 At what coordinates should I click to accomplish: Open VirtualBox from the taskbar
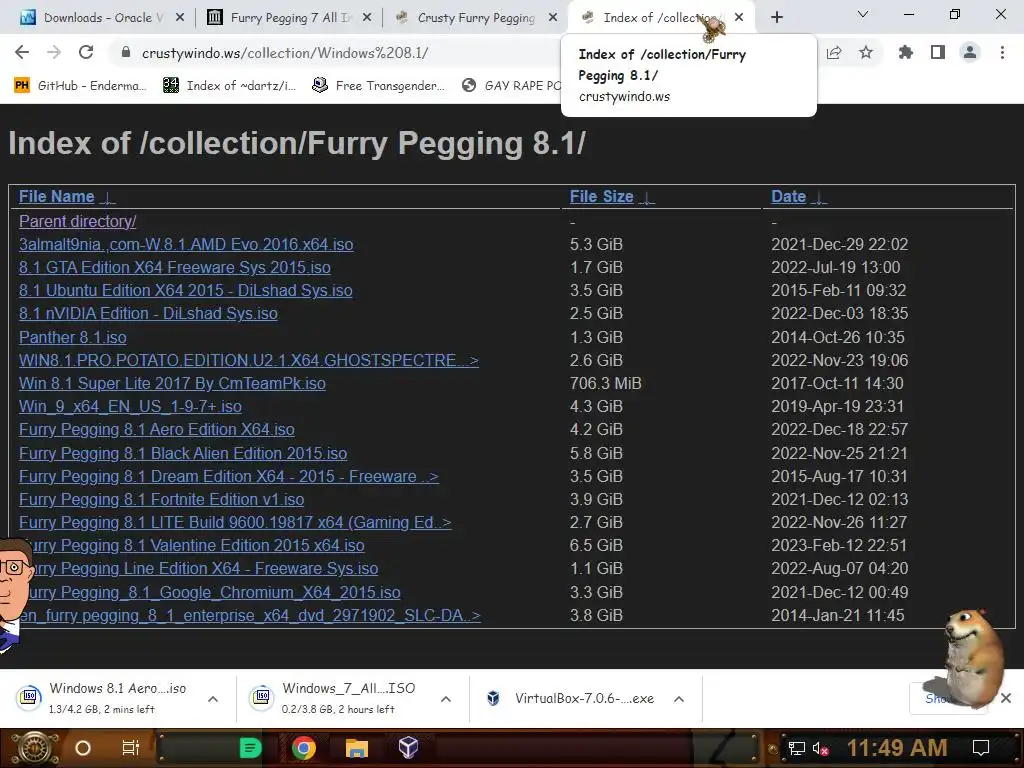[x=409, y=748]
